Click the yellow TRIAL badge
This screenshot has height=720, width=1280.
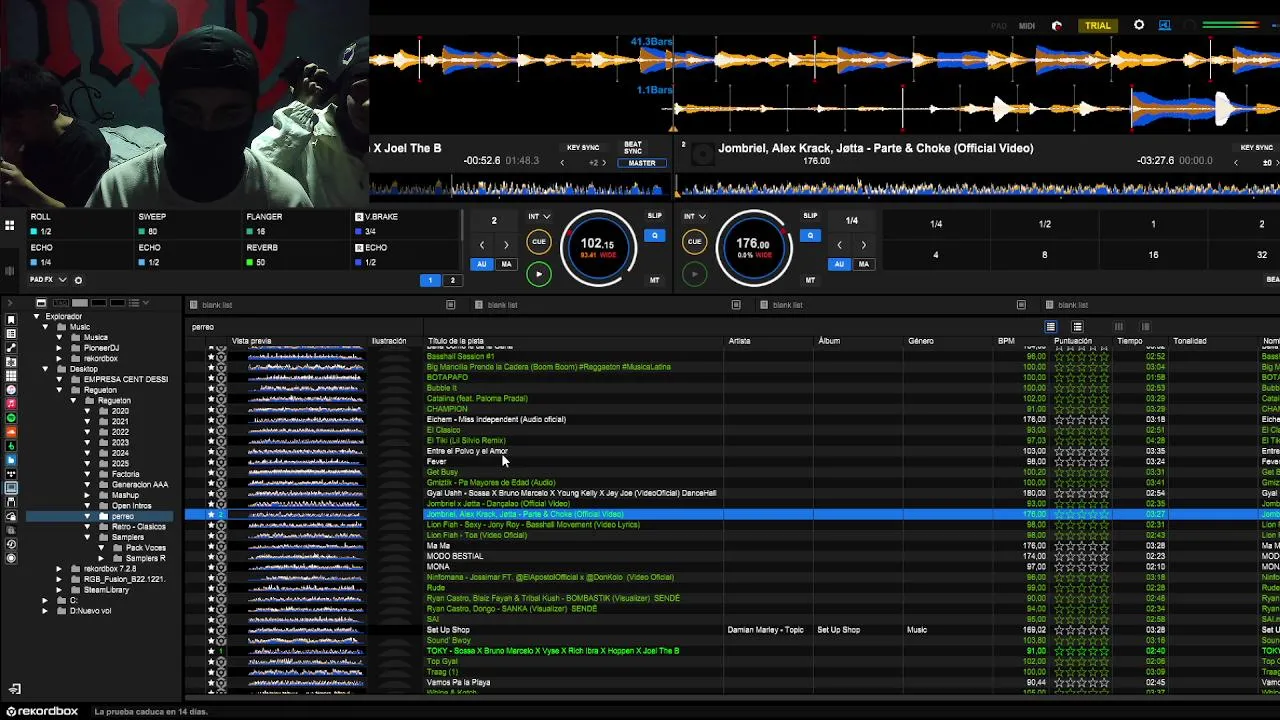tap(1098, 26)
